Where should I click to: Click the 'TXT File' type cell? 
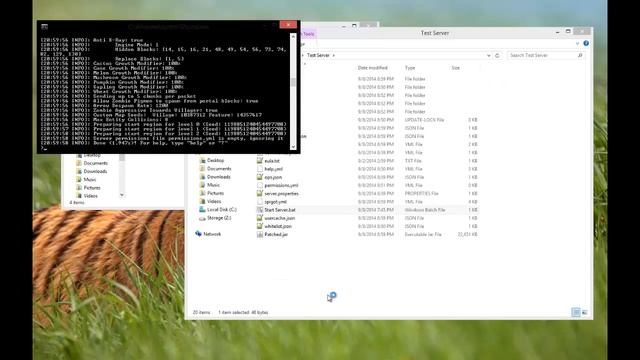tap(413, 161)
